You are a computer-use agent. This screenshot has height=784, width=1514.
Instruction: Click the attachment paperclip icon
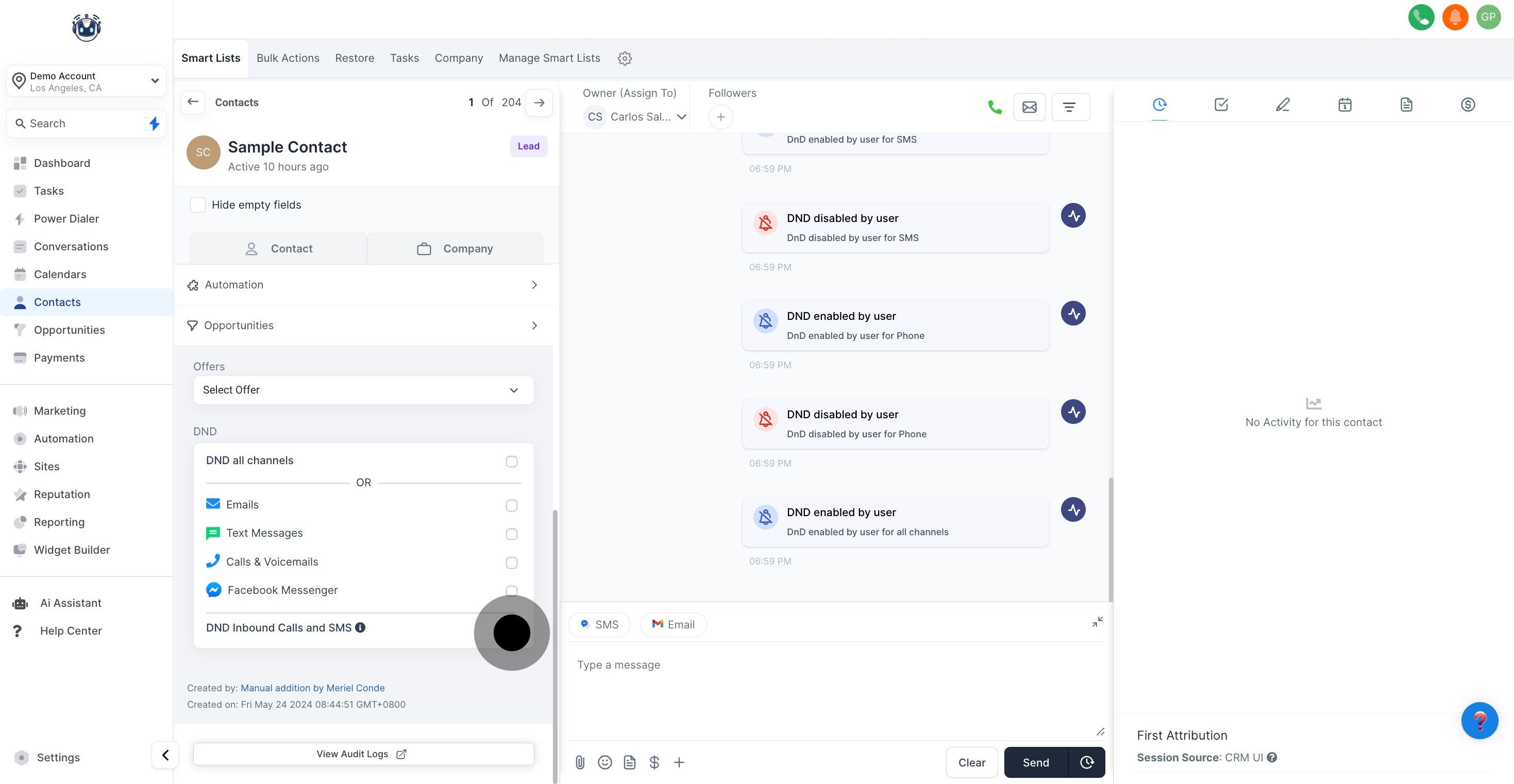[x=580, y=762]
